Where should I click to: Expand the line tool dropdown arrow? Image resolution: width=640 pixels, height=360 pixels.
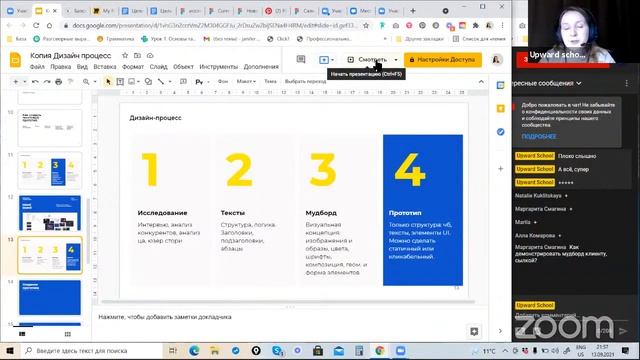pyautogui.click(x=170, y=82)
